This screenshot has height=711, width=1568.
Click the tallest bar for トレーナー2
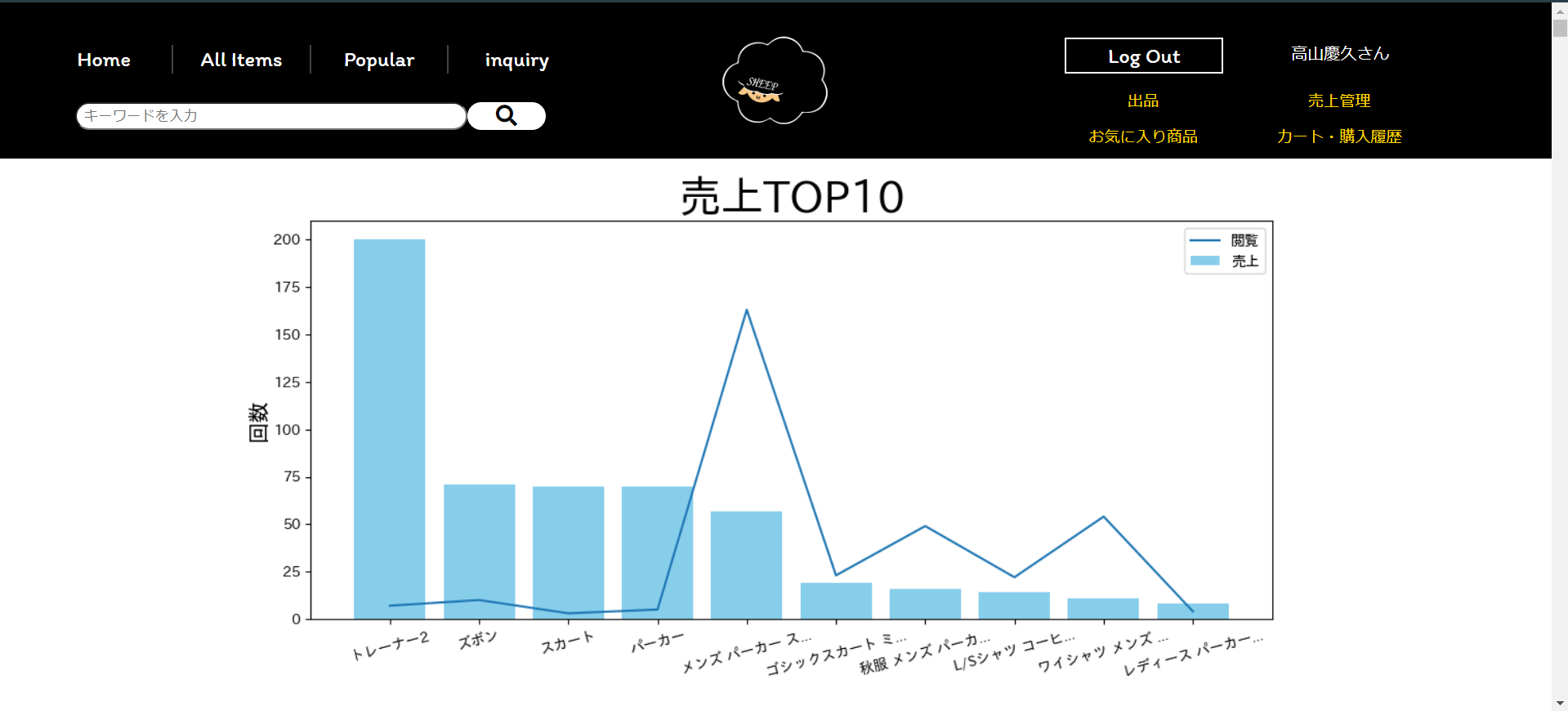pos(389,425)
